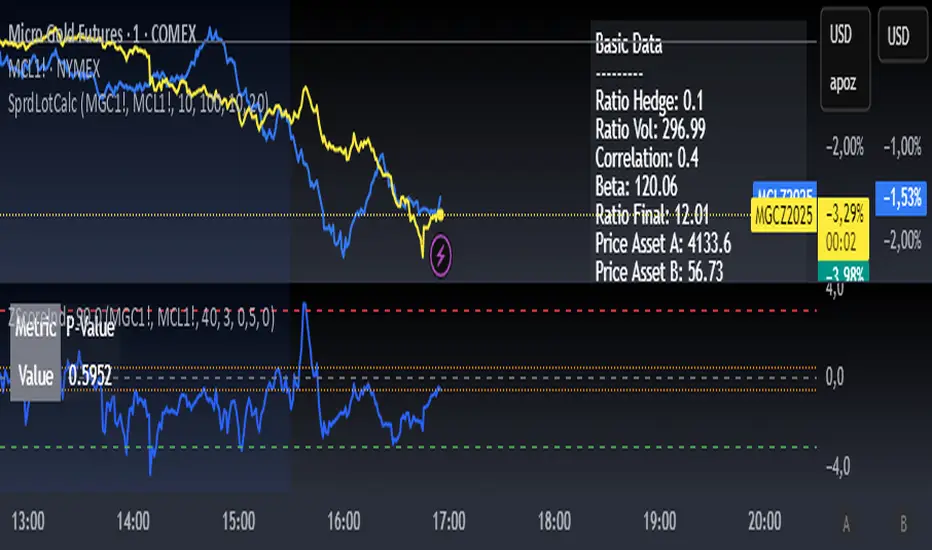Image resolution: width=932 pixels, height=550 pixels.
Task: Click the 15:00 time axis label
Action: tap(238, 521)
